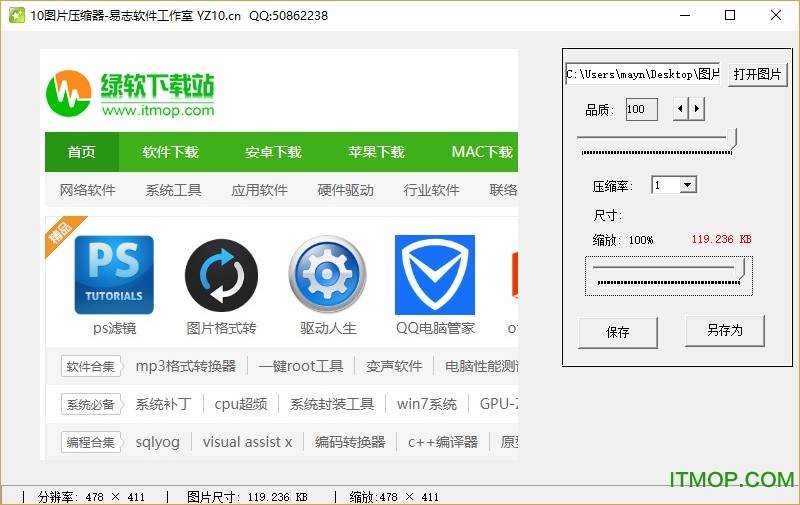The width and height of the screenshot is (800, 505).
Task: Click the 缩放:478 × 411 status entry
Action: pyautogui.click(x=394, y=497)
